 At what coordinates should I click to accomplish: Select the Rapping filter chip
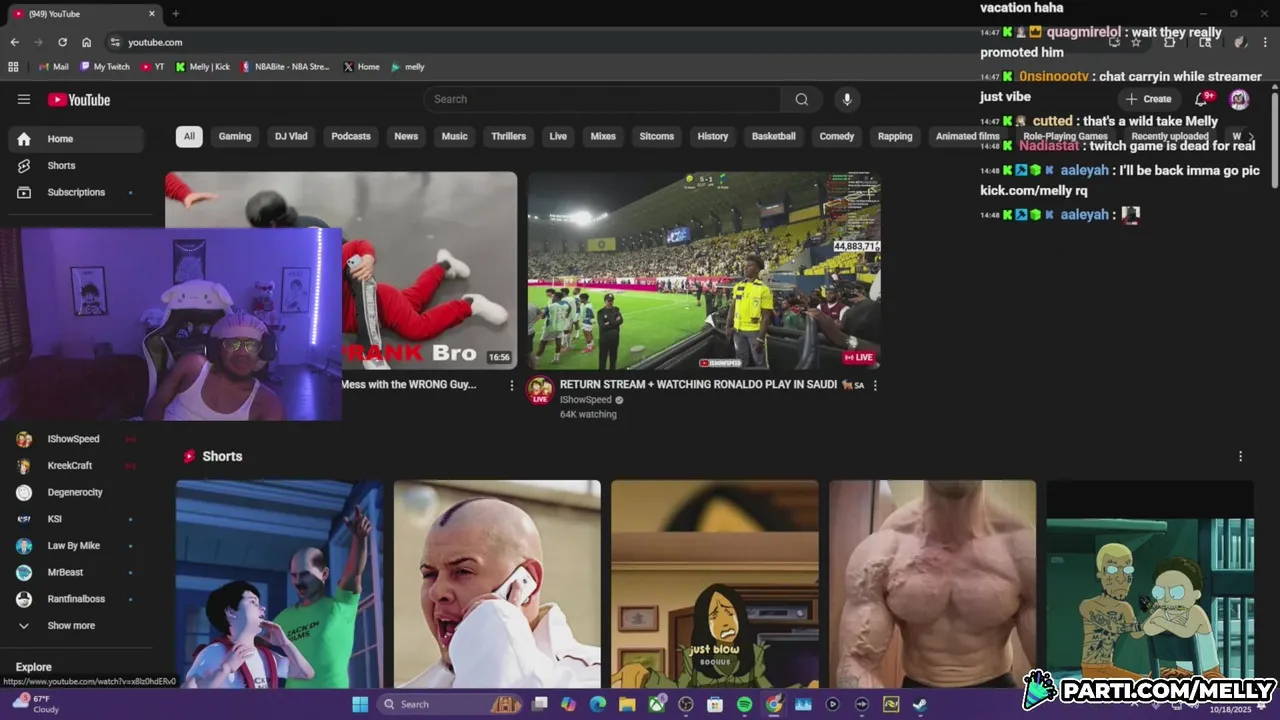tap(895, 136)
